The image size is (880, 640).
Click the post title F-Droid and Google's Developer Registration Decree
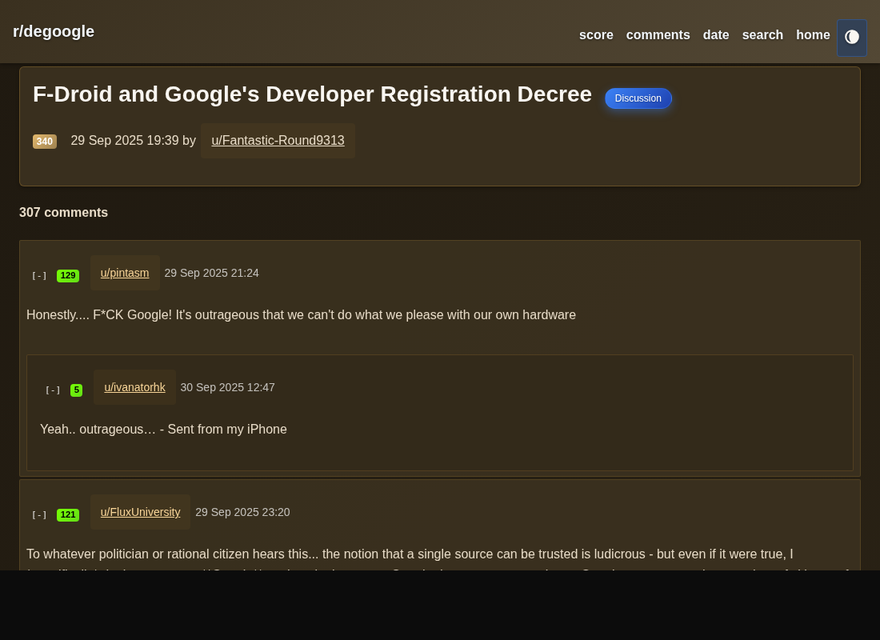(x=312, y=94)
